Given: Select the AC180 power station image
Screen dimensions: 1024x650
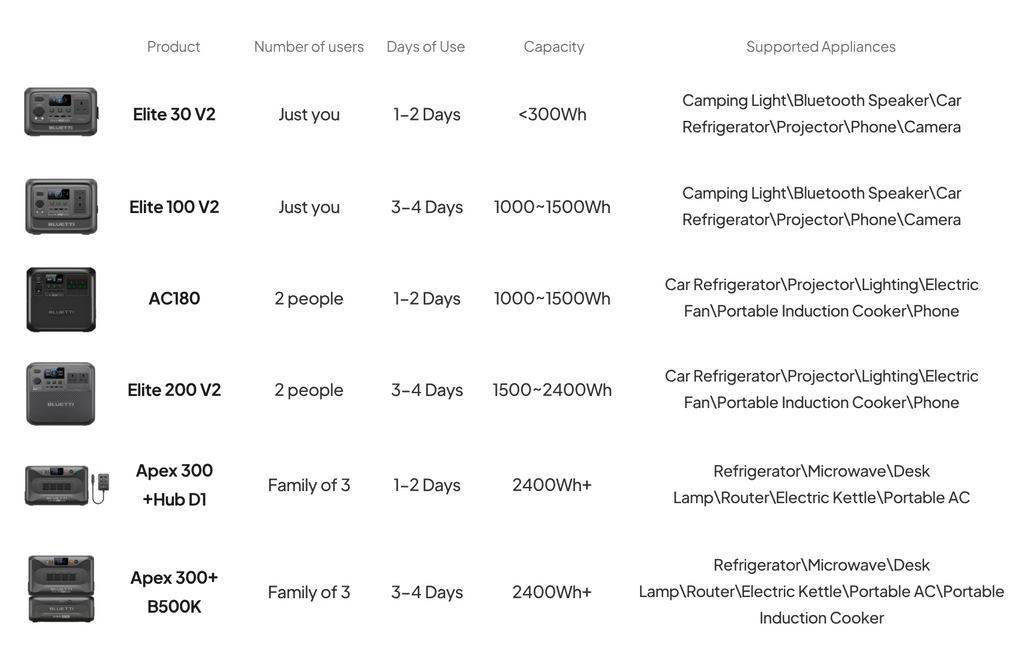Looking at the screenshot, I should [61, 299].
